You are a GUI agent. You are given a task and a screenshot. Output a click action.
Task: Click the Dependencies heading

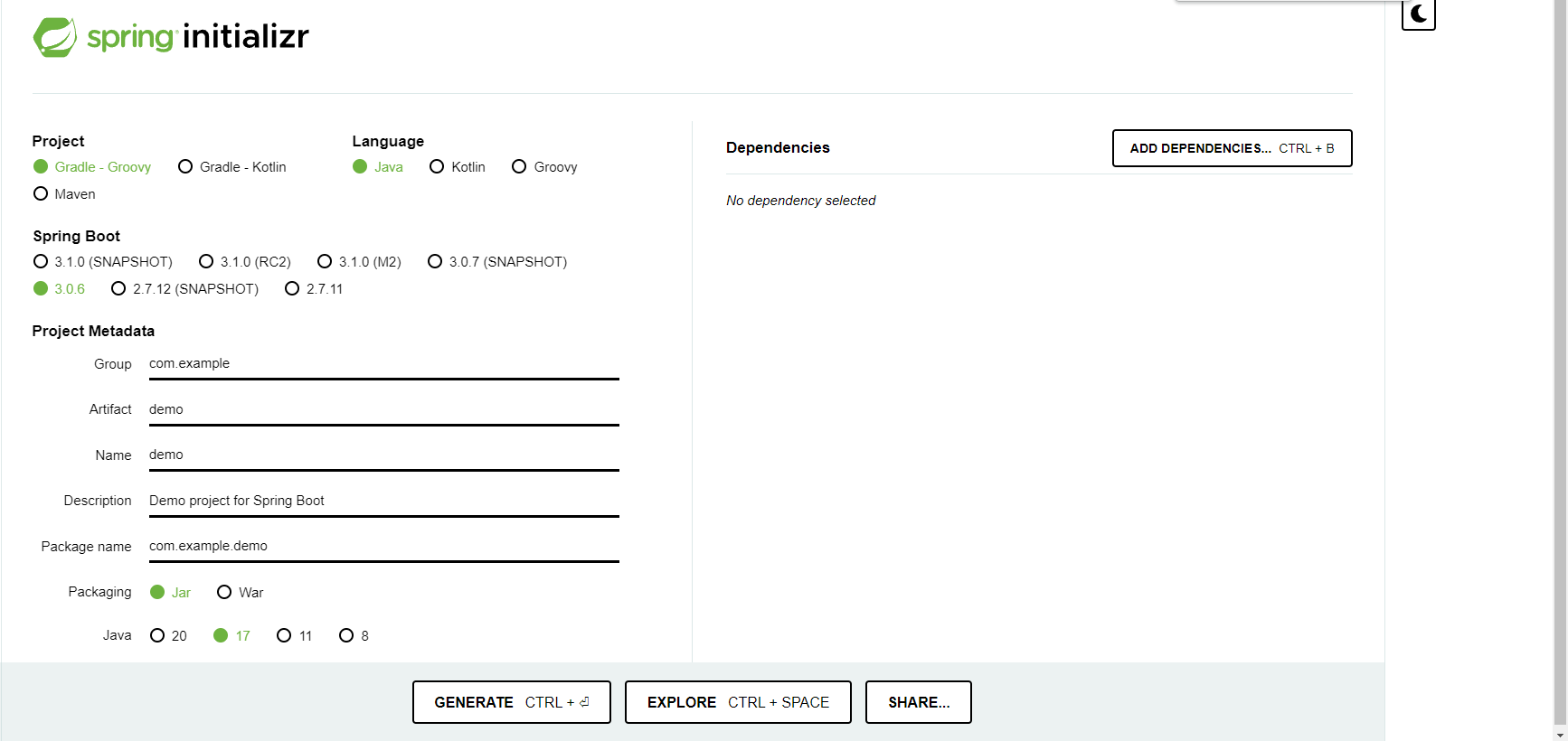coord(778,147)
